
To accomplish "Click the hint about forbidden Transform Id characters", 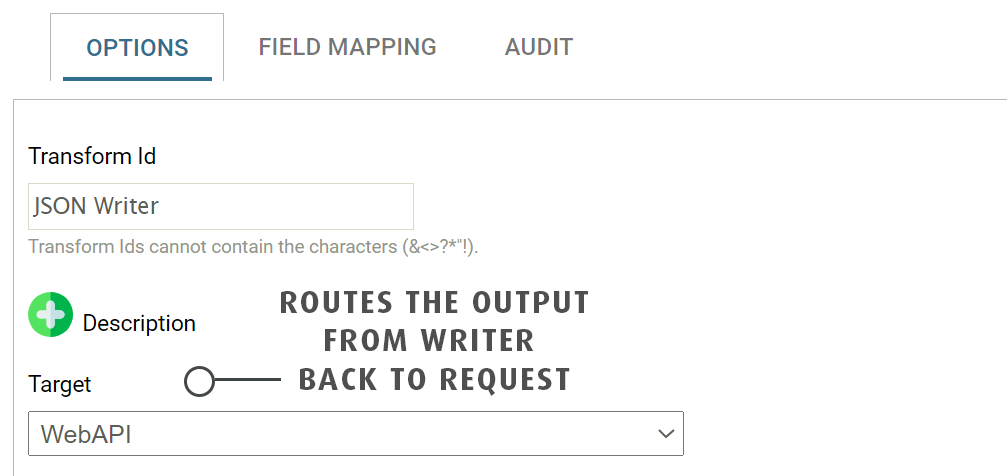I will 253,246.
